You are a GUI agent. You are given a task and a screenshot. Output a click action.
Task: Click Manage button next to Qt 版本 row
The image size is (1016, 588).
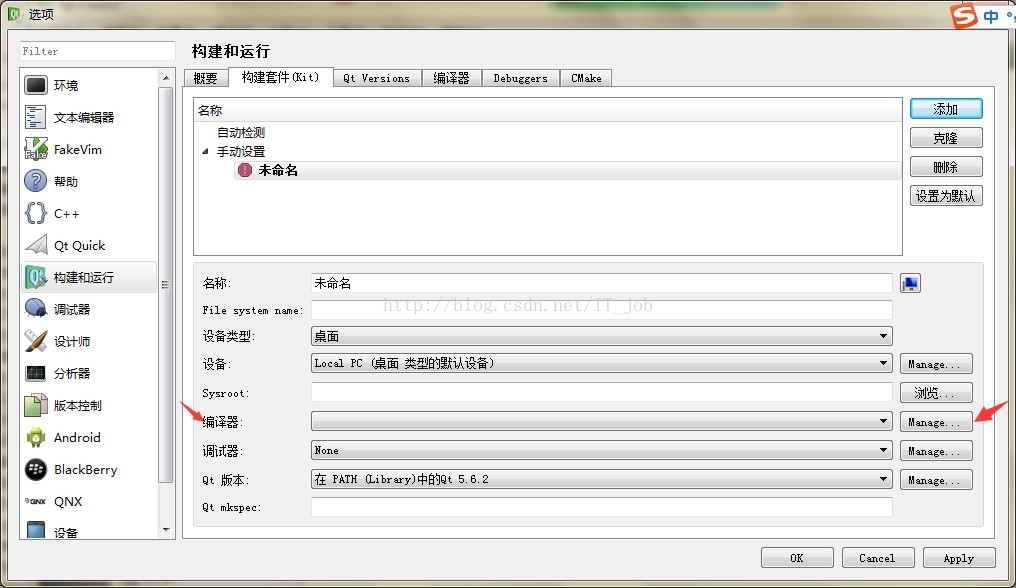(x=936, y=480)
